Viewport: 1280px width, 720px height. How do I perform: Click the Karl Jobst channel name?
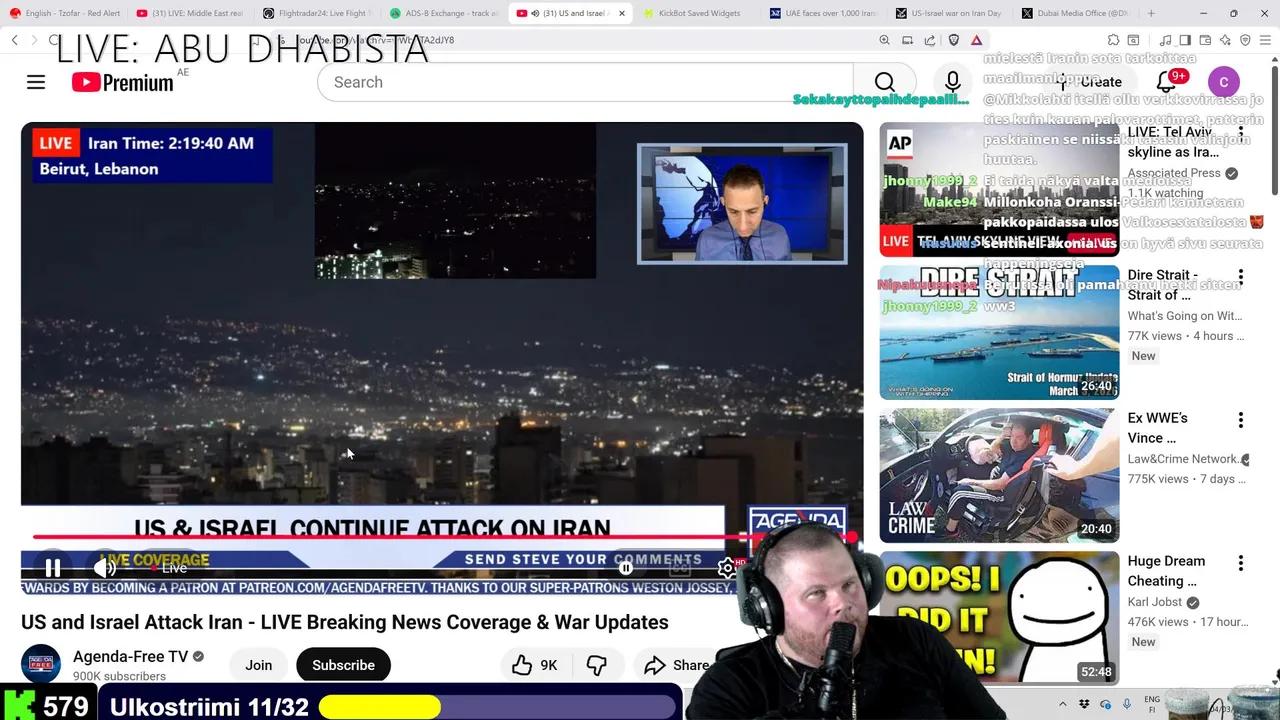click(1156, 602)
